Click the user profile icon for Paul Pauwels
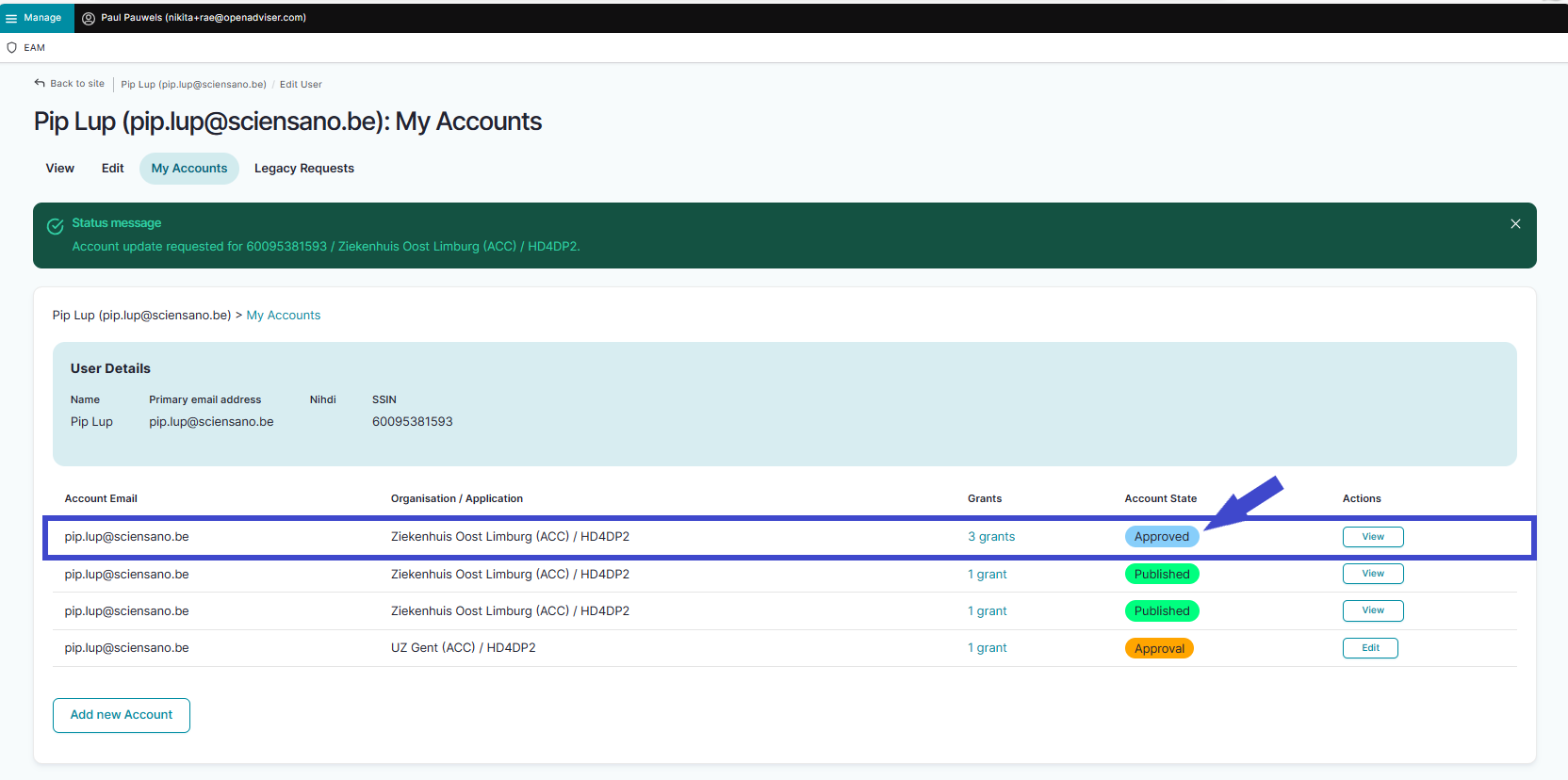Image resolution: width=1568 pixels, height=780 pixels. tap(89, 18)
